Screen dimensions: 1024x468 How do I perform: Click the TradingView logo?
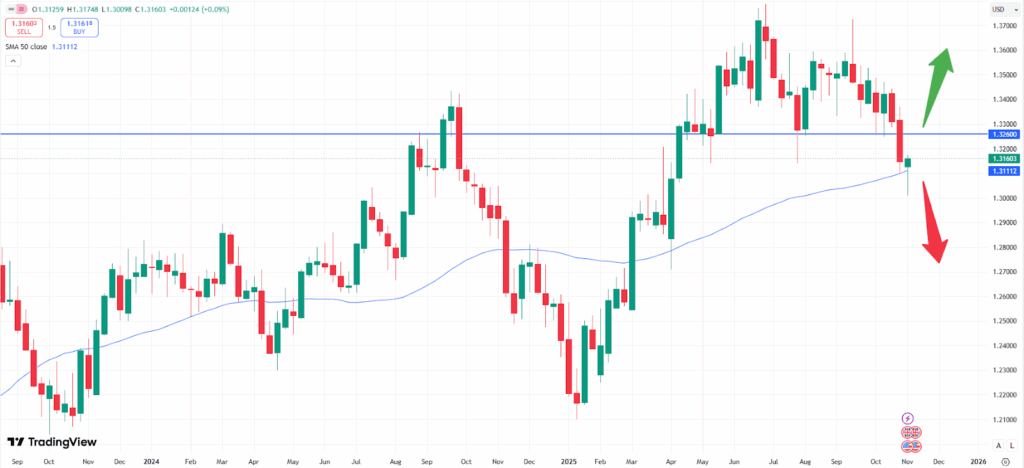(43, 443)
